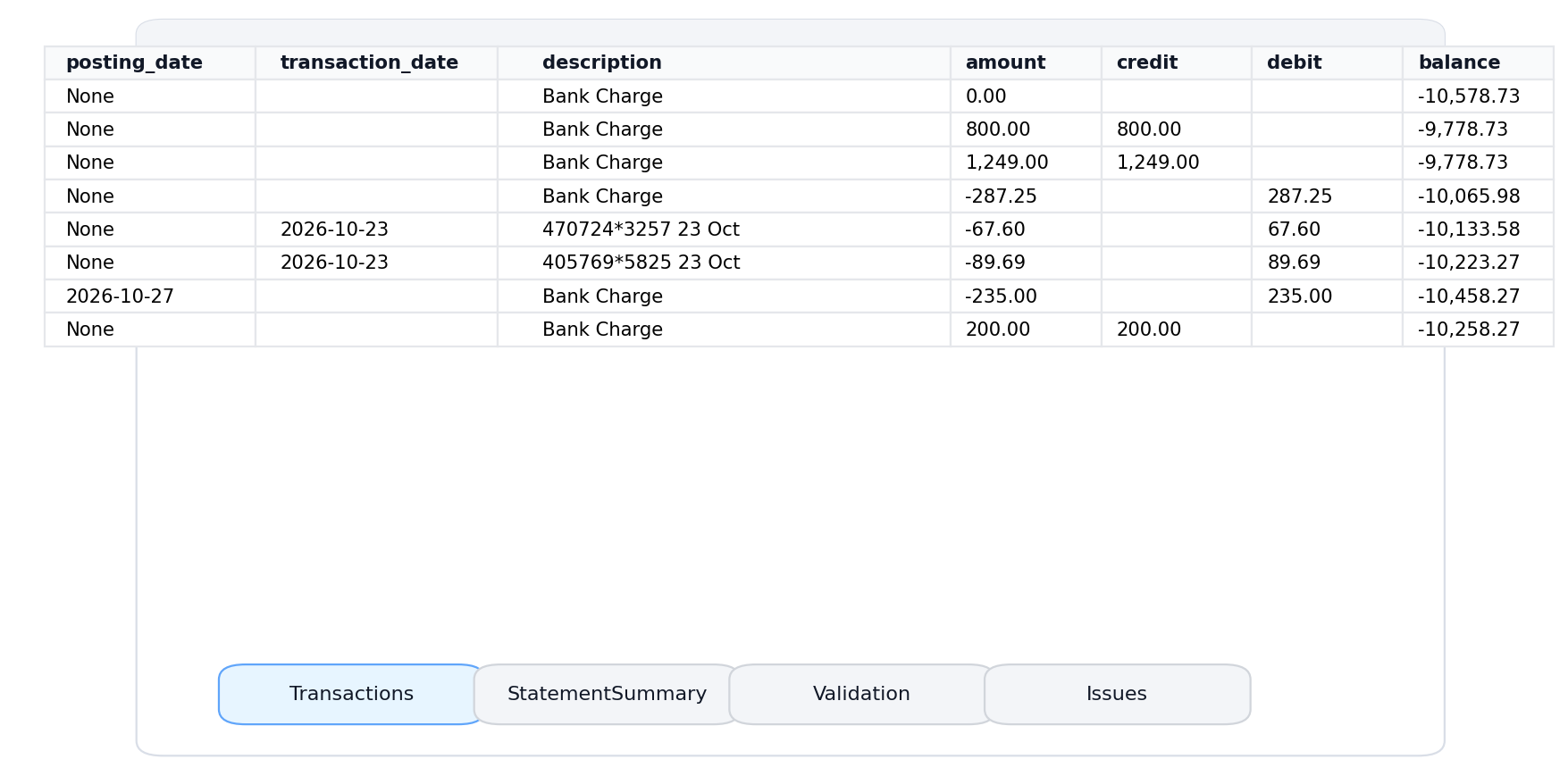Click transaction date in the -89.69 row
The width and height of the screenshot is (1568, 776).
click(376, 263)
